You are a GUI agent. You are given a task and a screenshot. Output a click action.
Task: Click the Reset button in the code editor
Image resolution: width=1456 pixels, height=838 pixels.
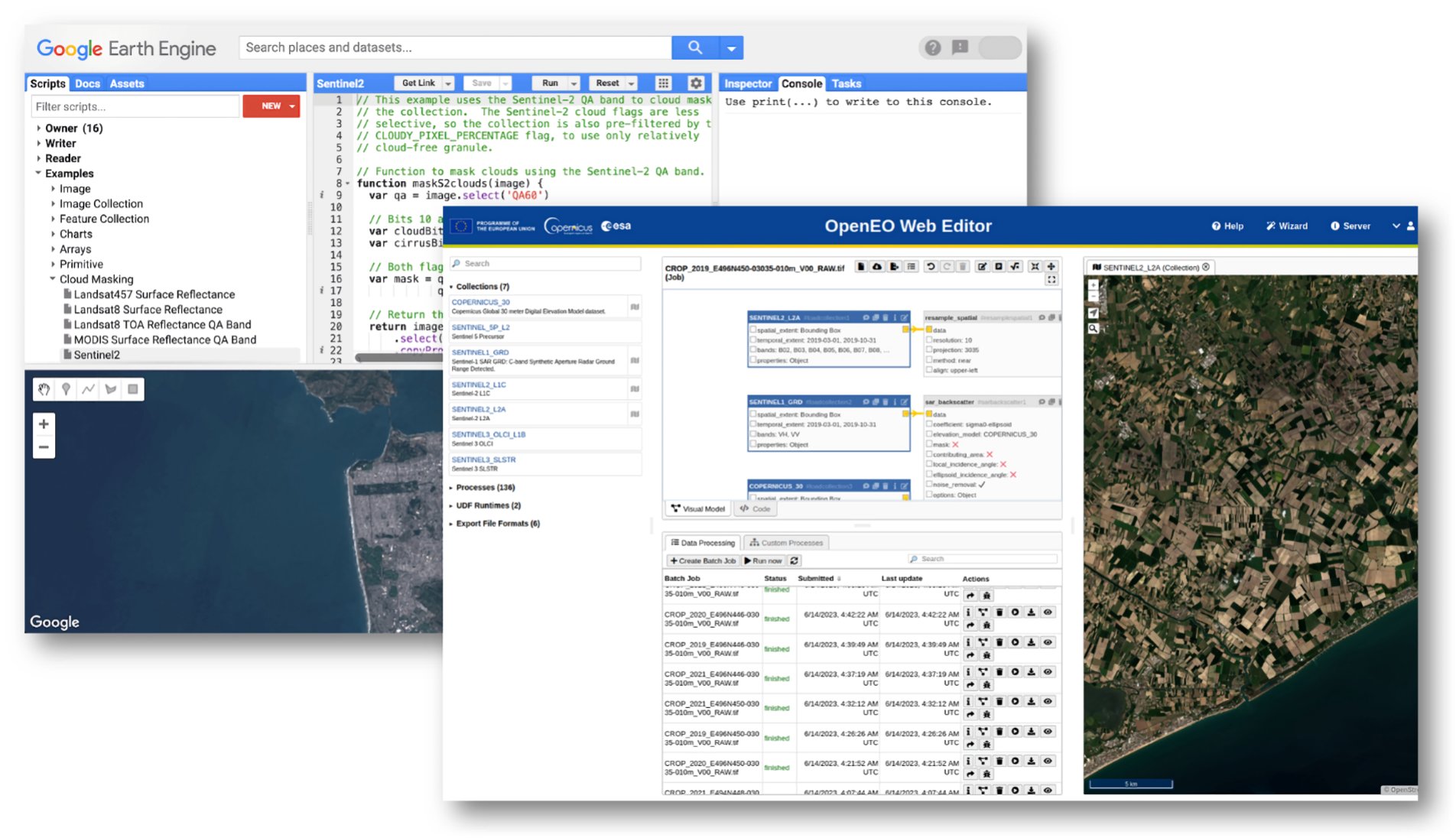(608, 83)
